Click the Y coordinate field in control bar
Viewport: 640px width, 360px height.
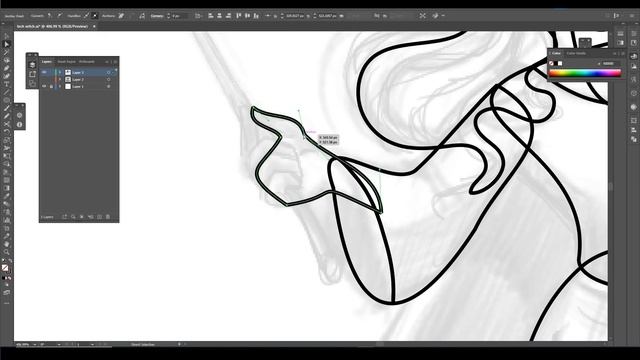pos(327,16)
